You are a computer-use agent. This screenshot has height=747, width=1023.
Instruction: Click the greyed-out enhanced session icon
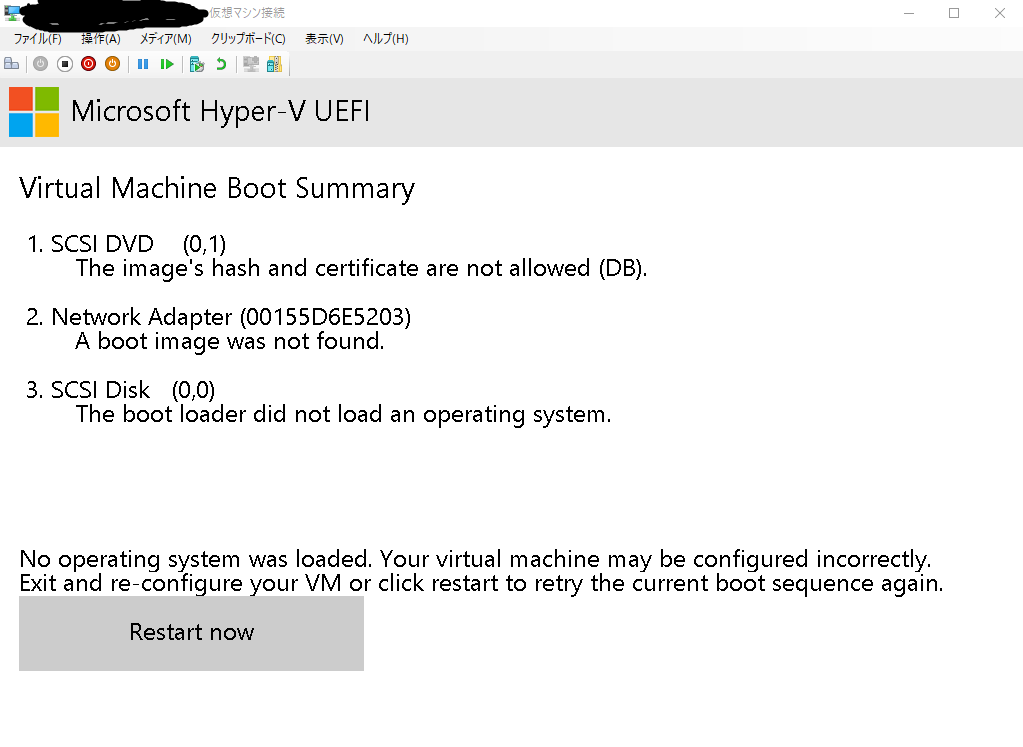251,64
